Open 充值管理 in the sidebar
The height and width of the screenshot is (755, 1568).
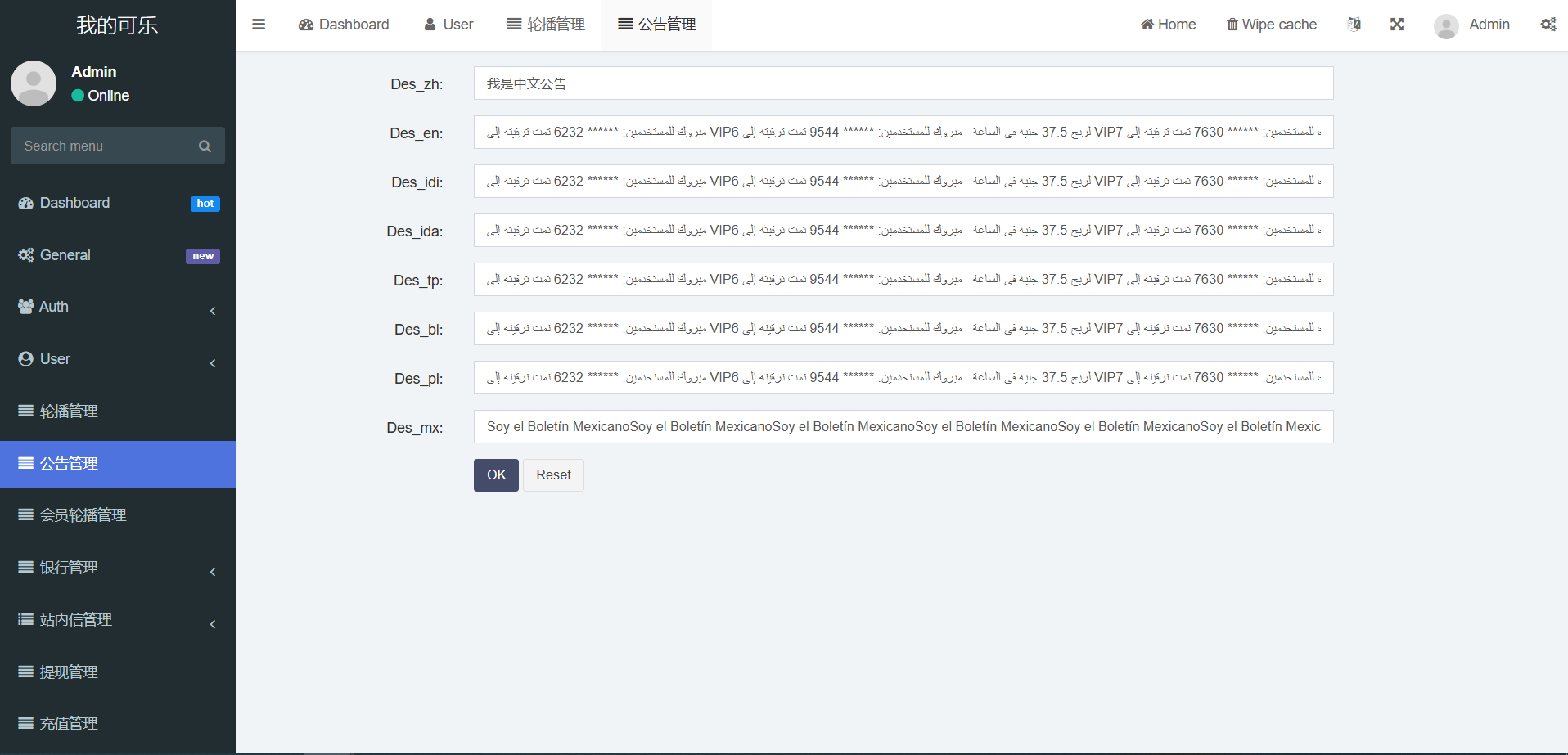pos(118,724)
